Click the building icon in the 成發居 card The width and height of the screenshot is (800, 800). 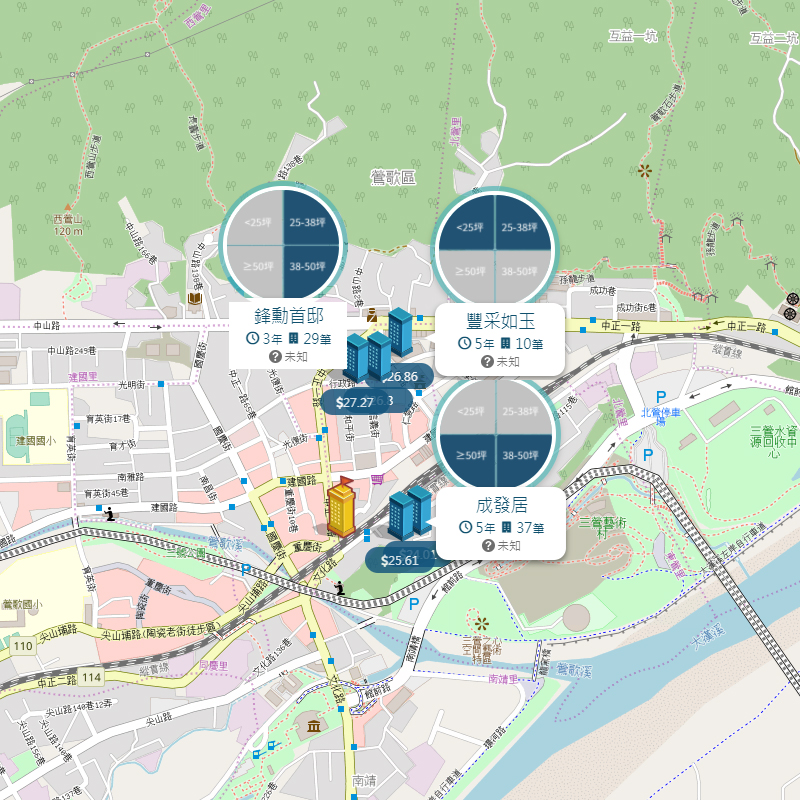[506, 527]
